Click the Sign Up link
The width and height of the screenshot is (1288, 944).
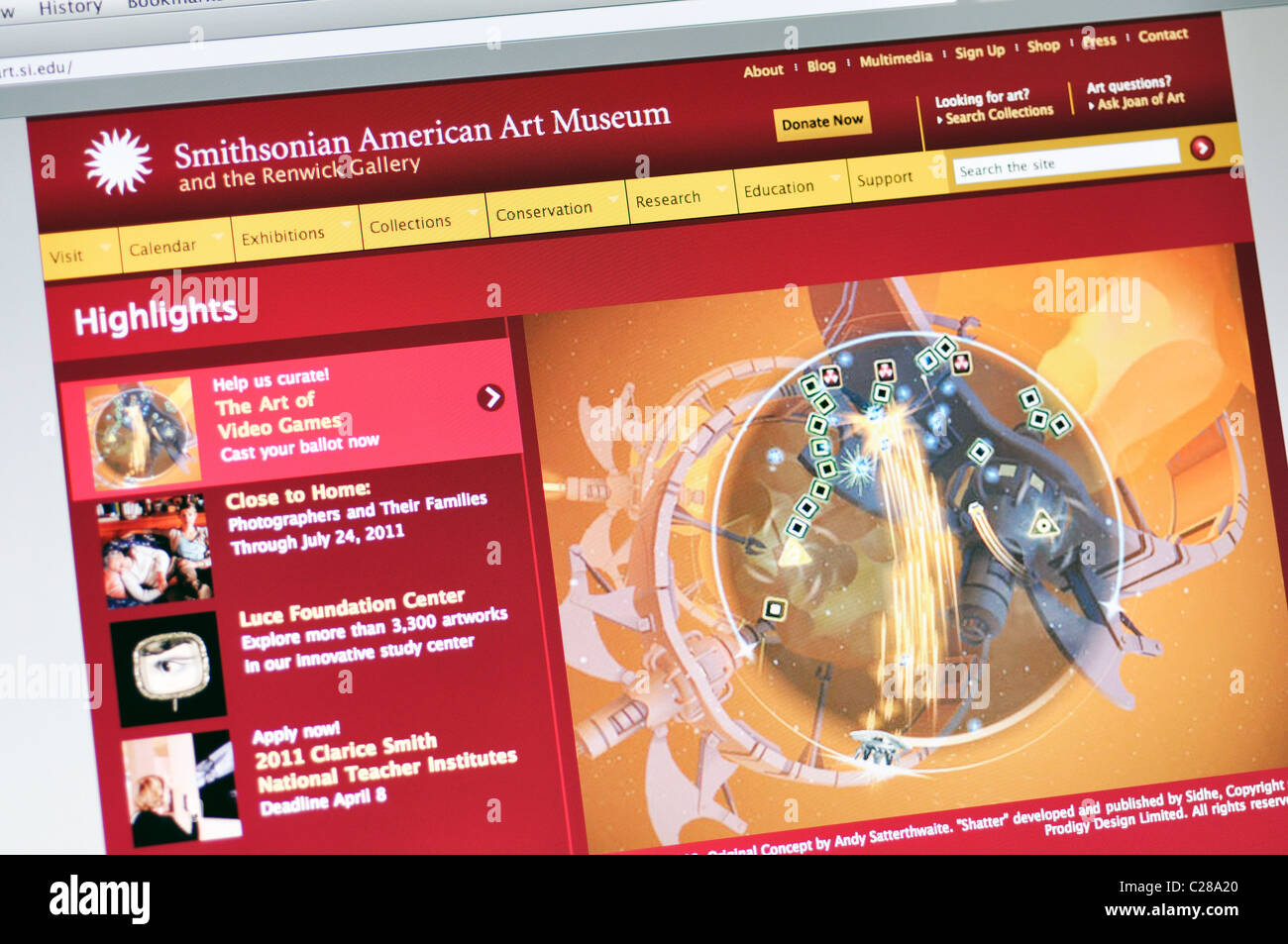(x=980, y=51)
